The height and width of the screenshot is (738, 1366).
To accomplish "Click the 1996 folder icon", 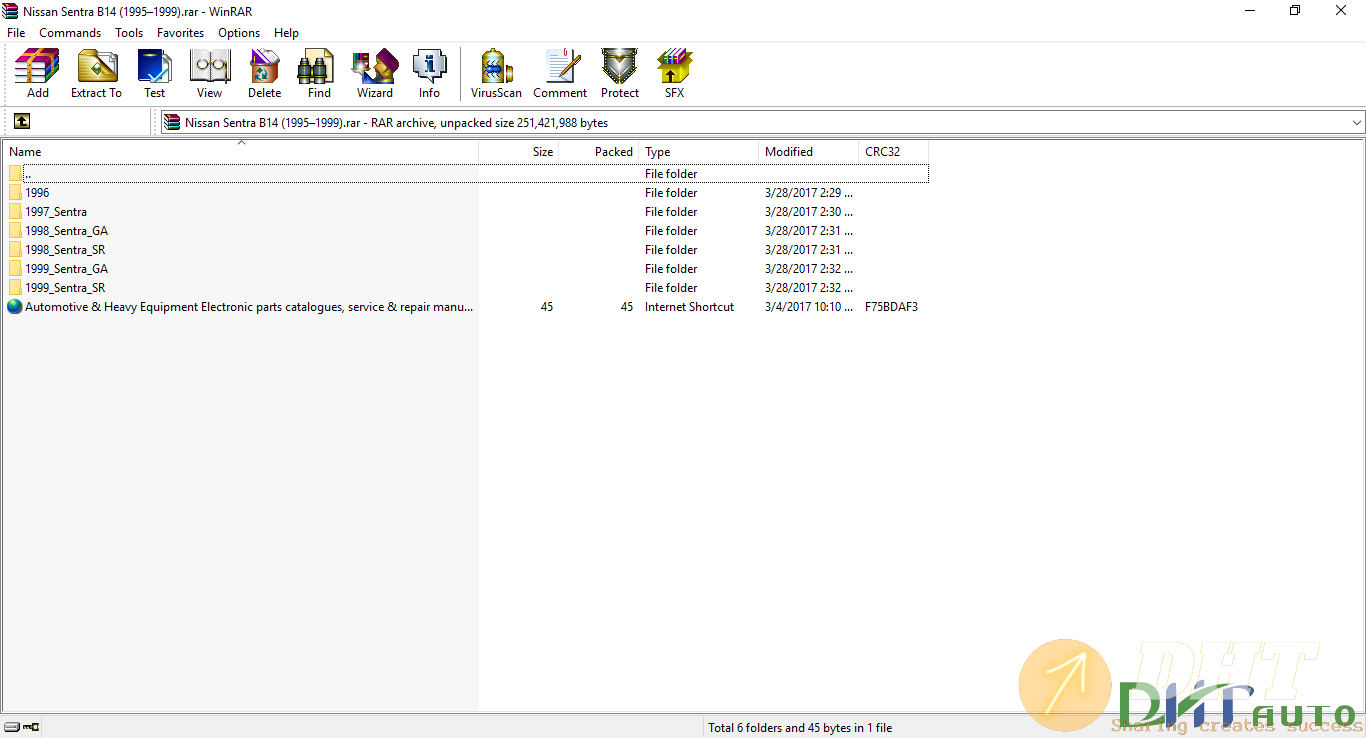I will tap(15, 193).
